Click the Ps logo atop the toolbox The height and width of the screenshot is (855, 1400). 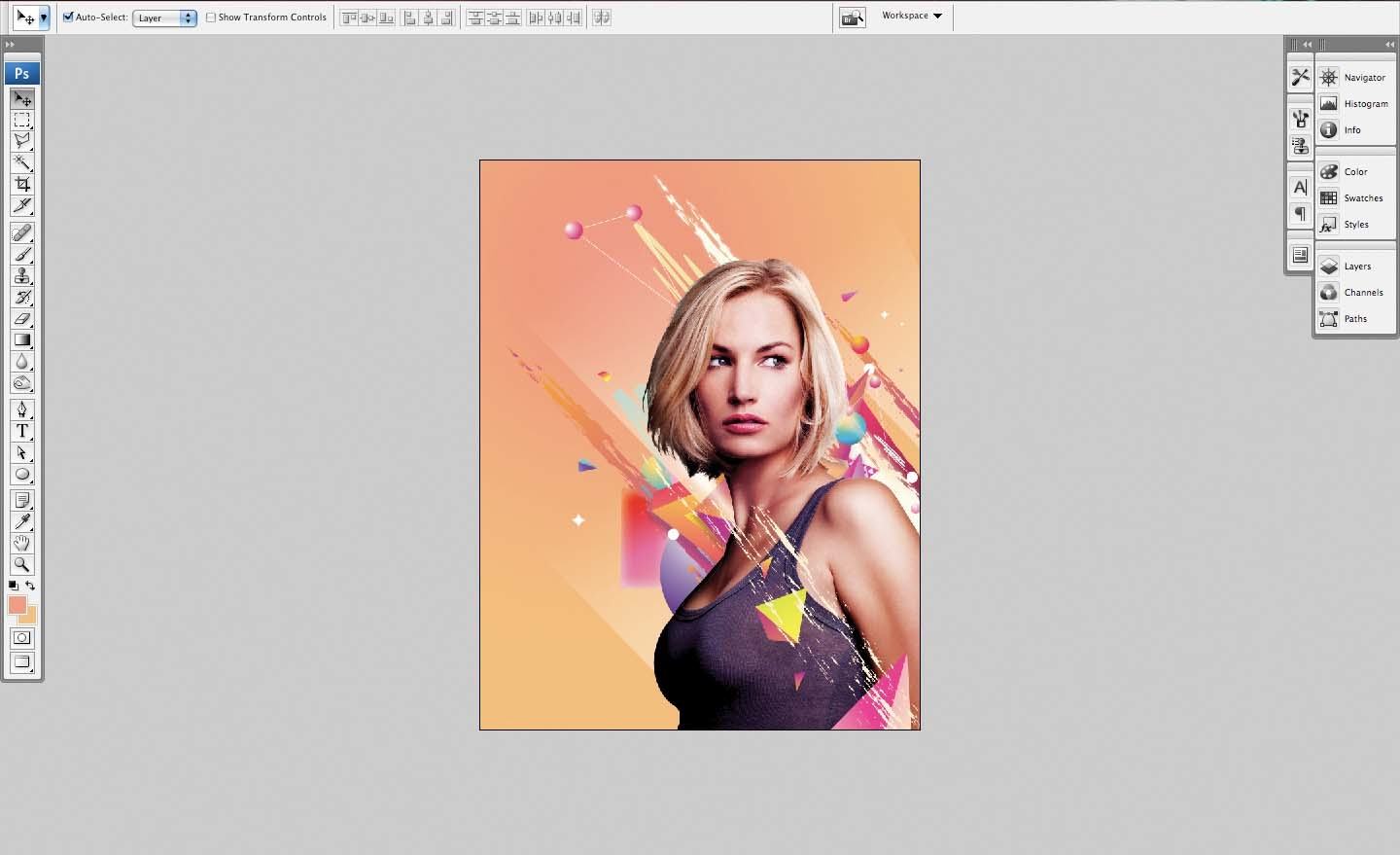[x=21, y=73]
